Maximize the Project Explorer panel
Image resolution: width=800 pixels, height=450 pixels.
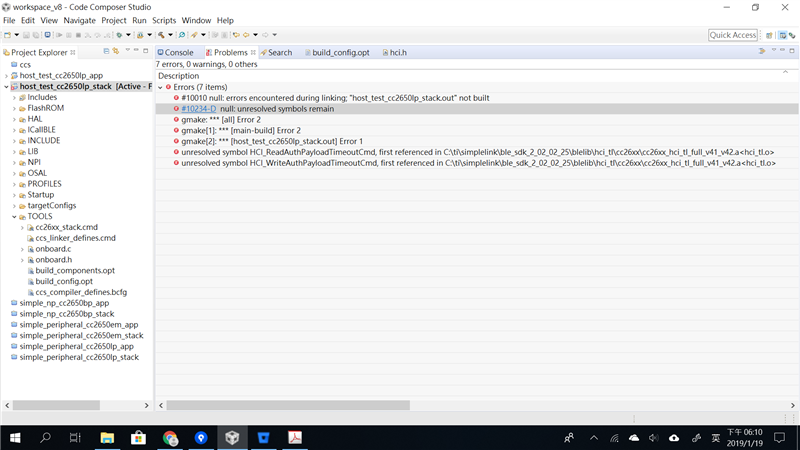(145, 51)
